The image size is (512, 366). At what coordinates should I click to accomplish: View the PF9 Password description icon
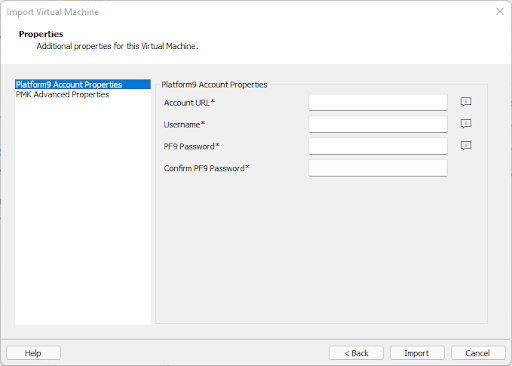[x=466, y=145]
